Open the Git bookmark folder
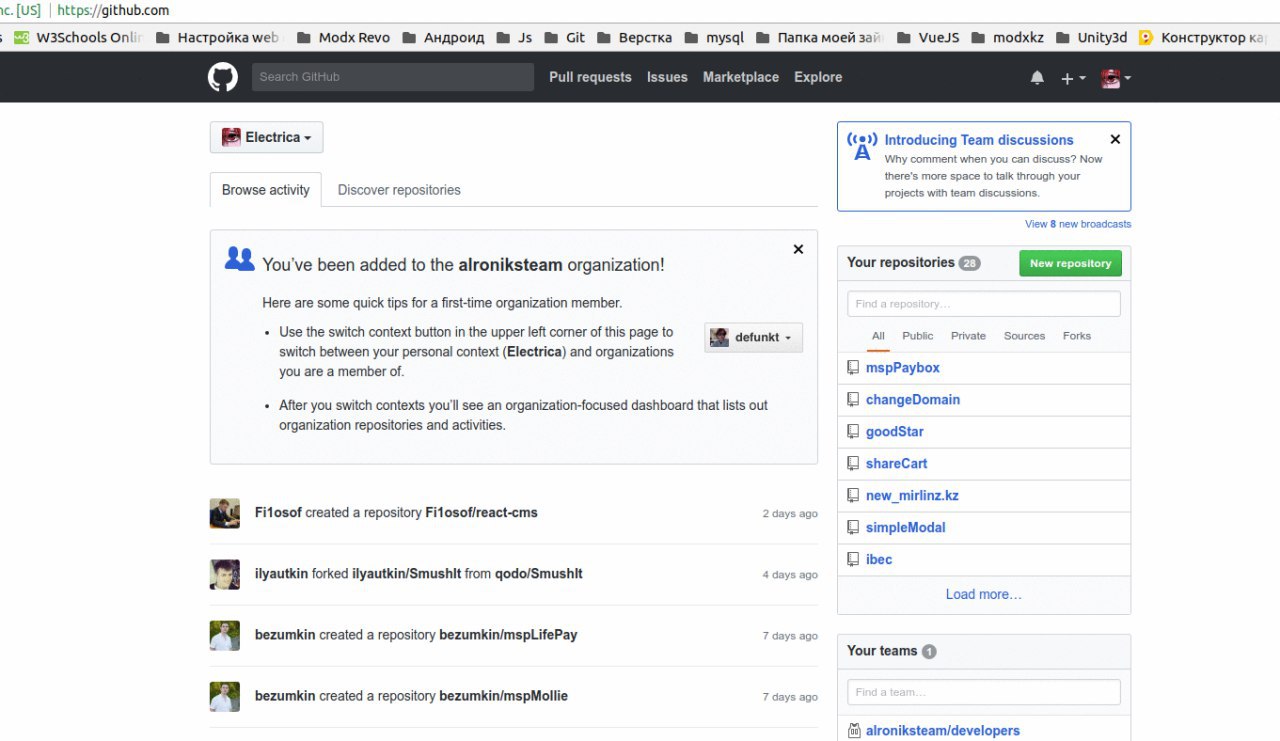 564,38
